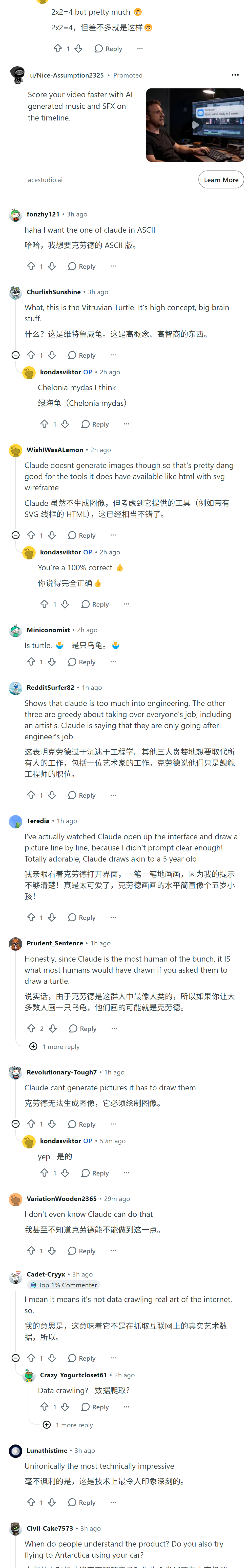
Task: Open the acestudio.ai link
Action: pos(45,180)
